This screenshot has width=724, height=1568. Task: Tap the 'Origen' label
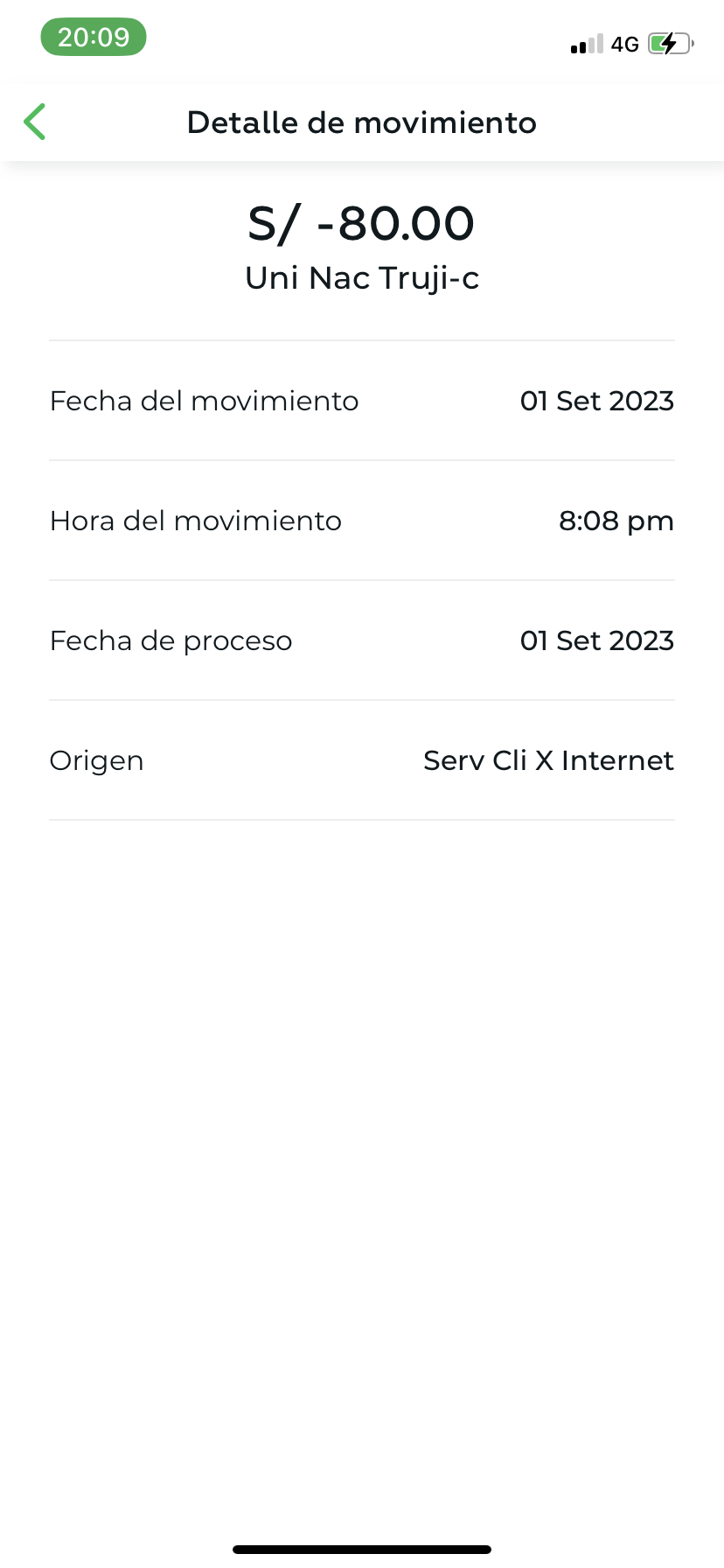point(97,760)
